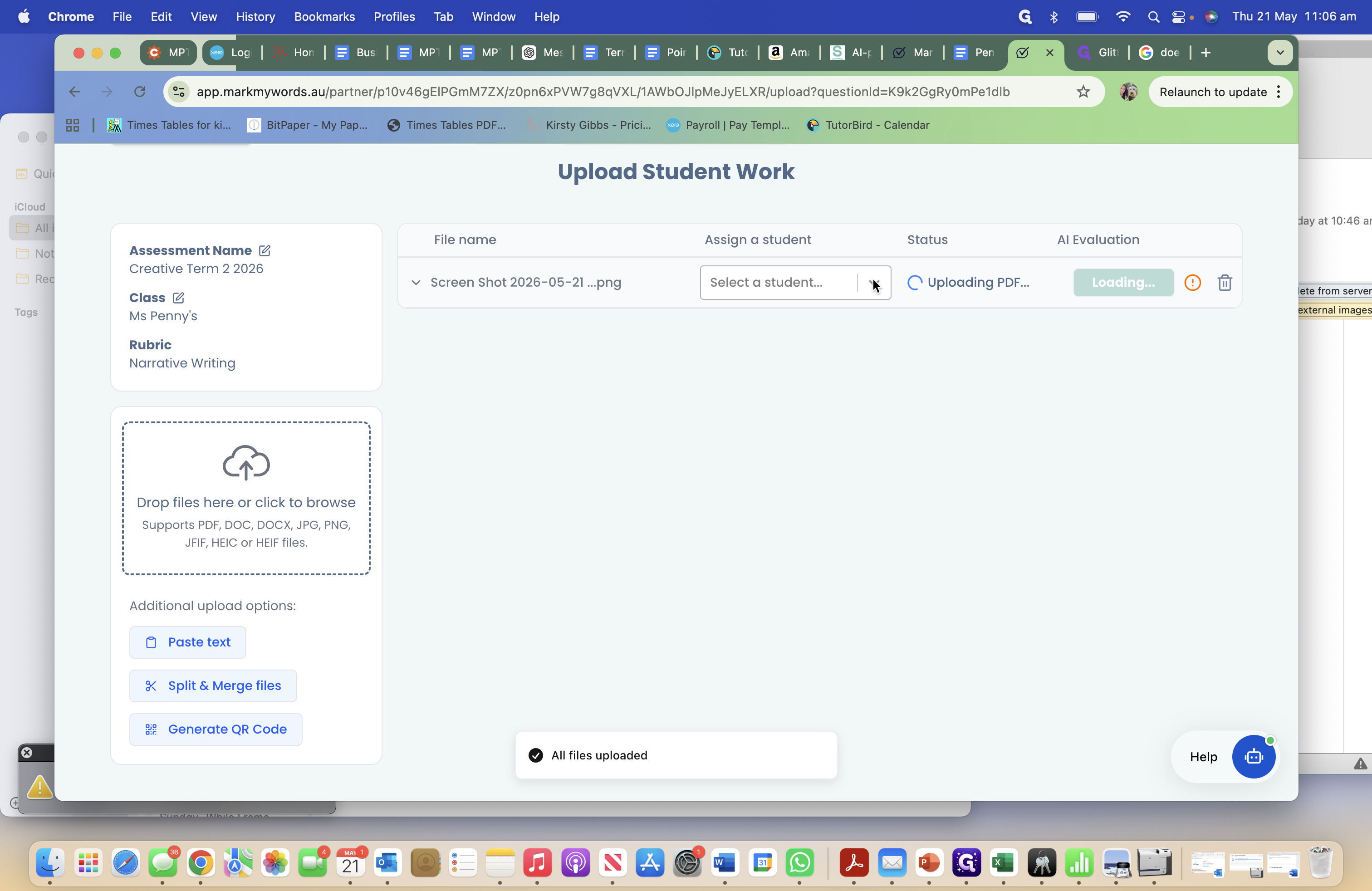Open the History menu
The width and height of the screenshot is (1372, 891).
[x=255, y=17]
